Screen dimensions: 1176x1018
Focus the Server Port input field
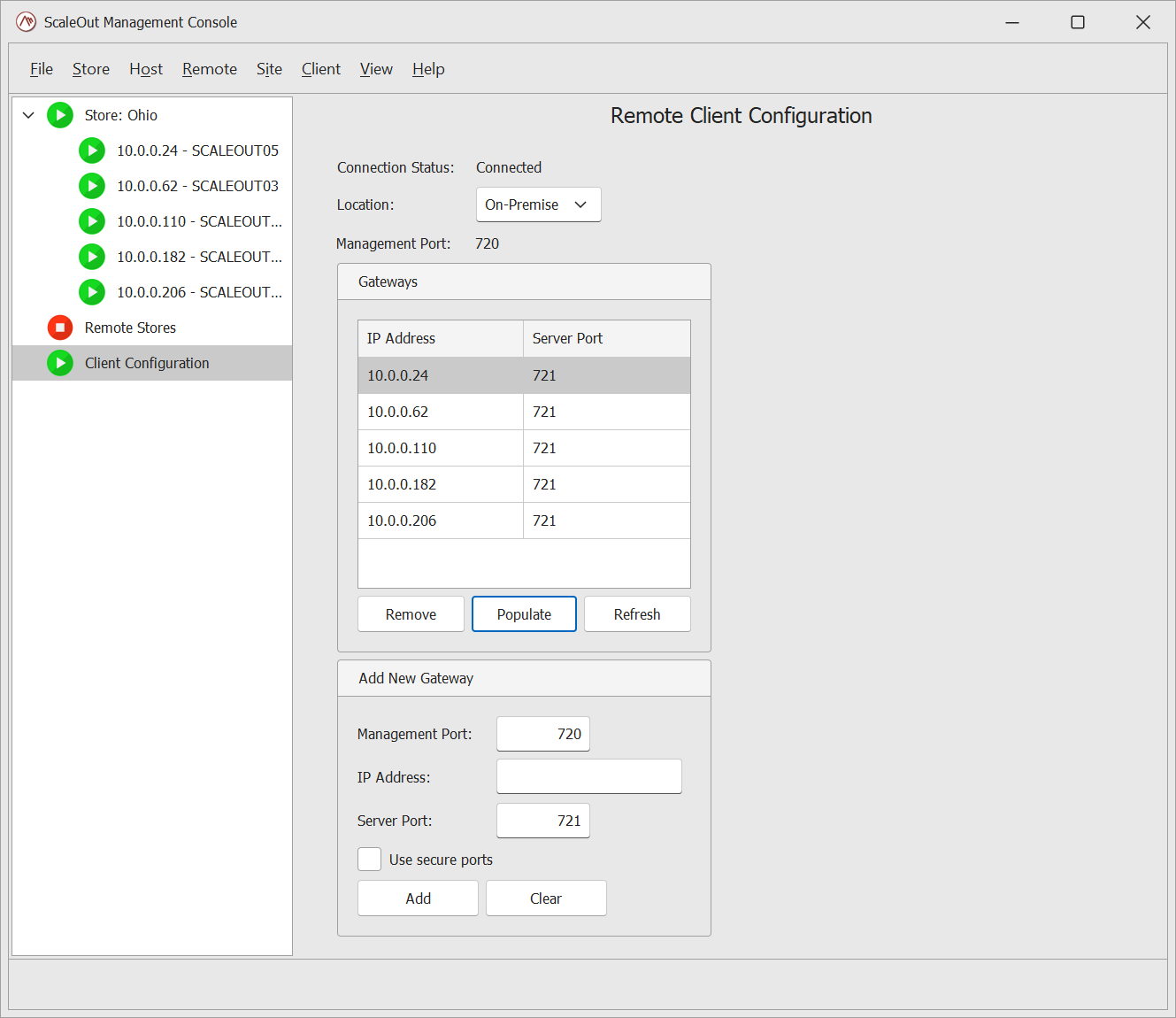click(x=543, y=821)
